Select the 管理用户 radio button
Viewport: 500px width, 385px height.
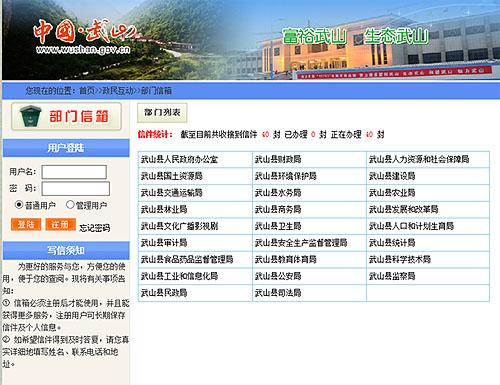pyautogui.click(x=70, y=204)
